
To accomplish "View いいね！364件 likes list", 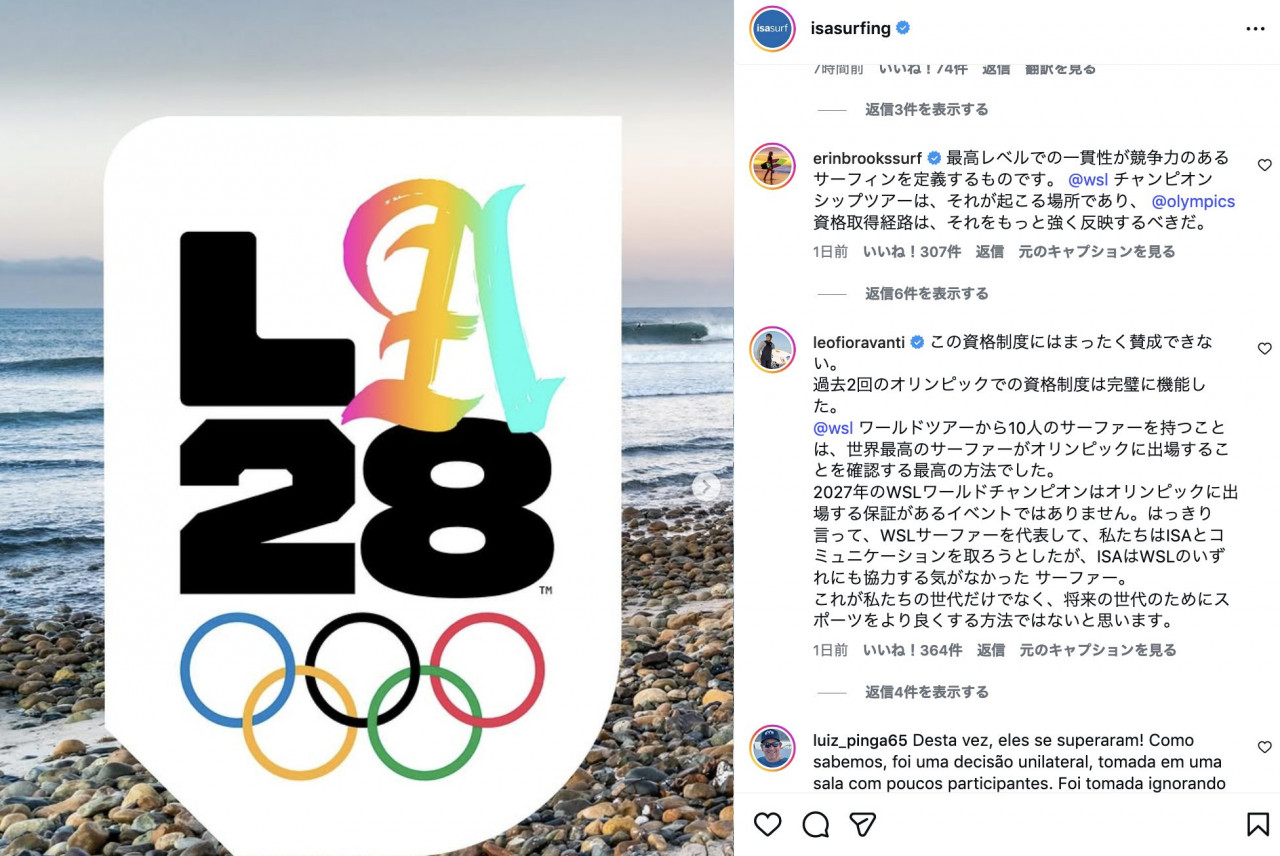I will click(912, 650).
